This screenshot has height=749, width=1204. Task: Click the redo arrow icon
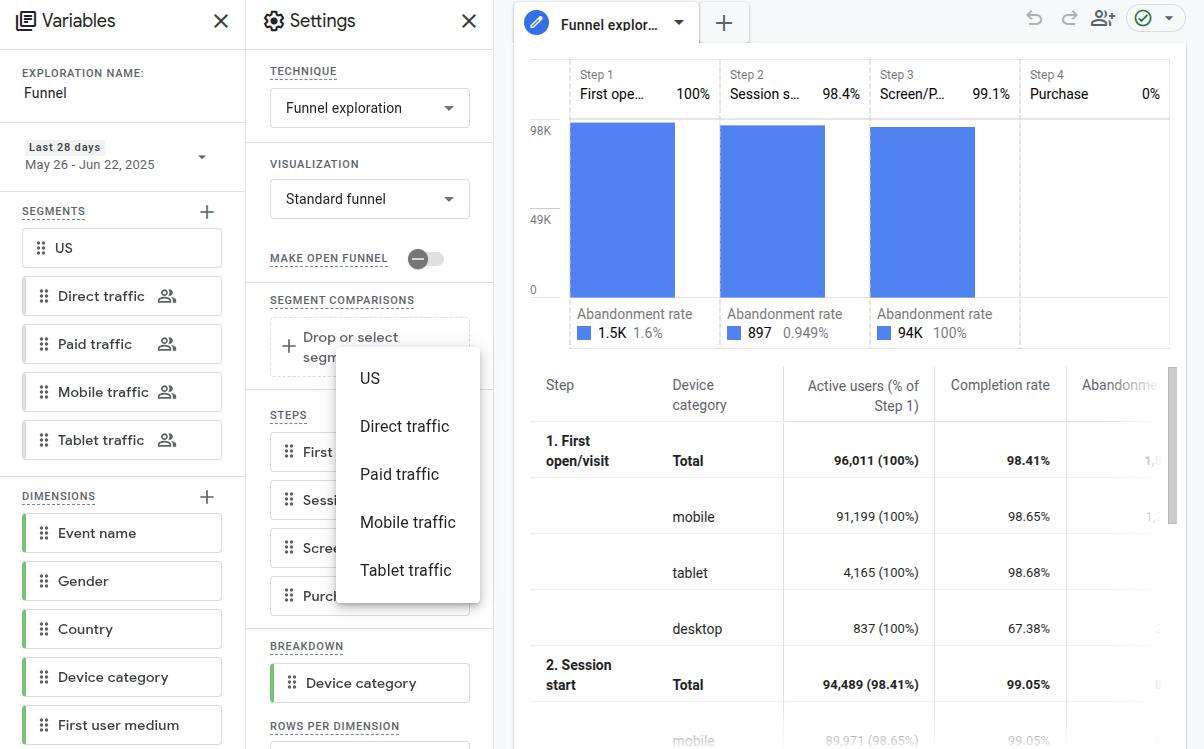pyautogui.click(x=1069, y=18)
